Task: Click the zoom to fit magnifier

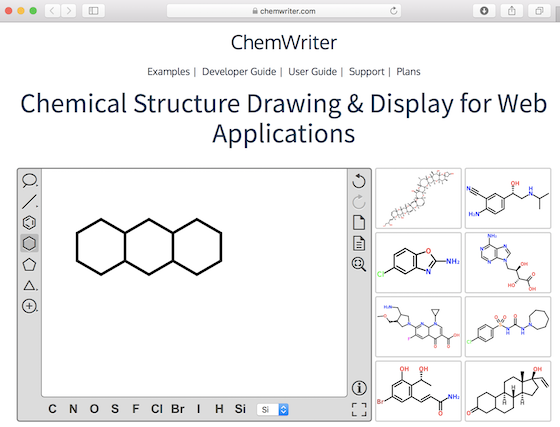Action: click(359, 265)
